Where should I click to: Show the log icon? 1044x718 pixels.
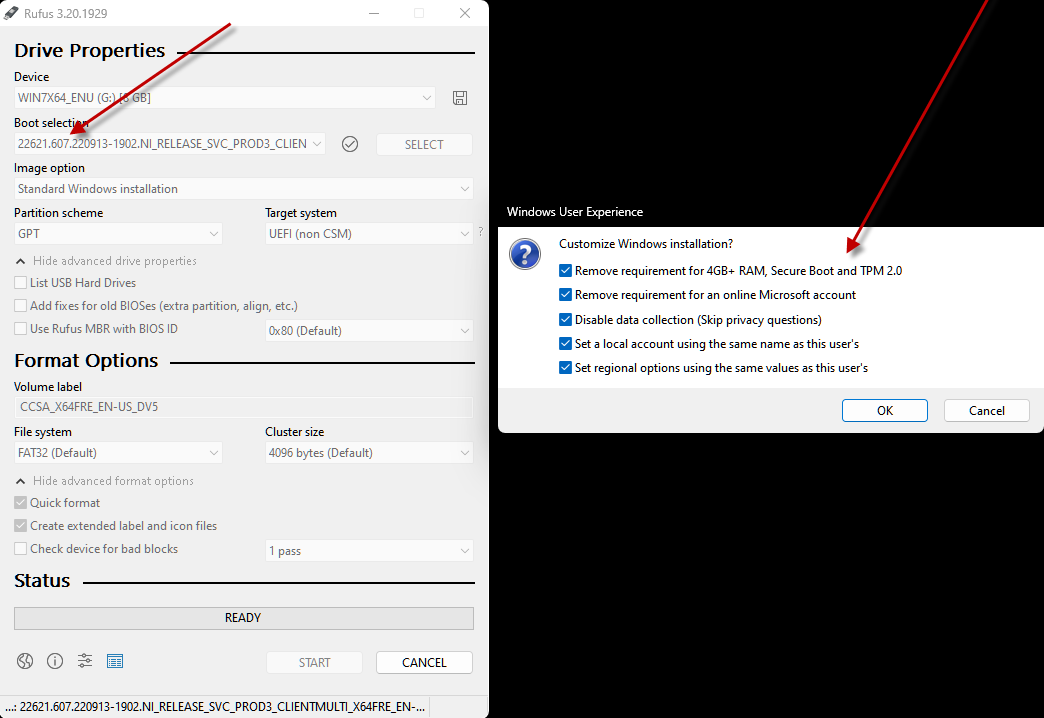click(x=115, y=661)
